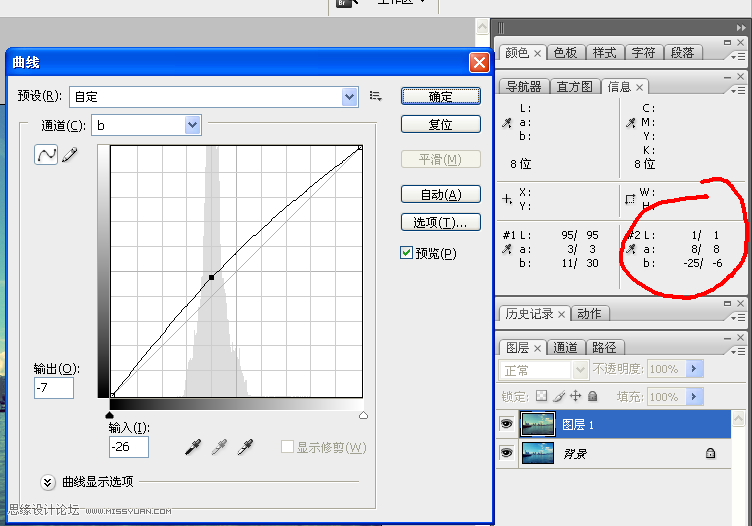Image resolution: width=752 pixels, height=526 pixels.
Task: Click the Input value field
Action: (129, 447)
